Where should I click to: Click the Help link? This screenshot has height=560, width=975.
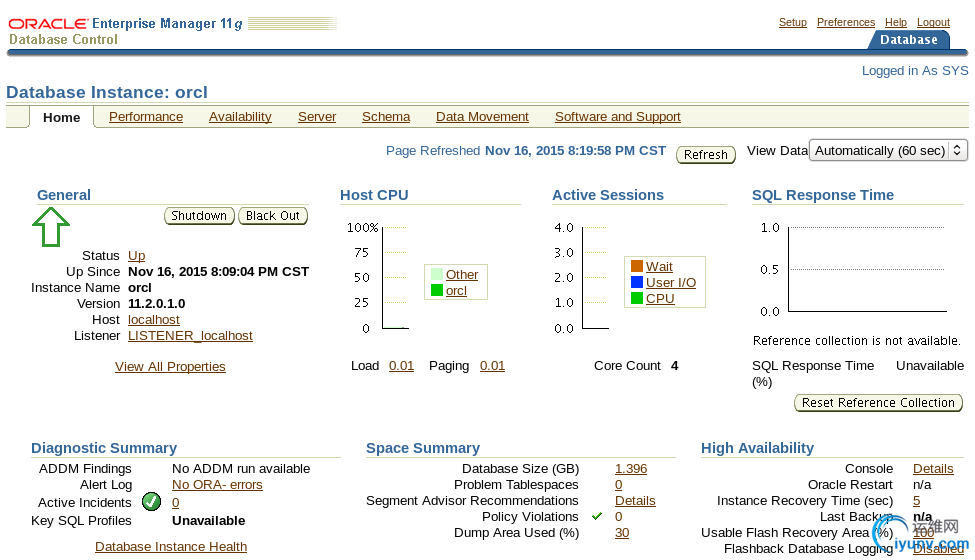(896, 22)
